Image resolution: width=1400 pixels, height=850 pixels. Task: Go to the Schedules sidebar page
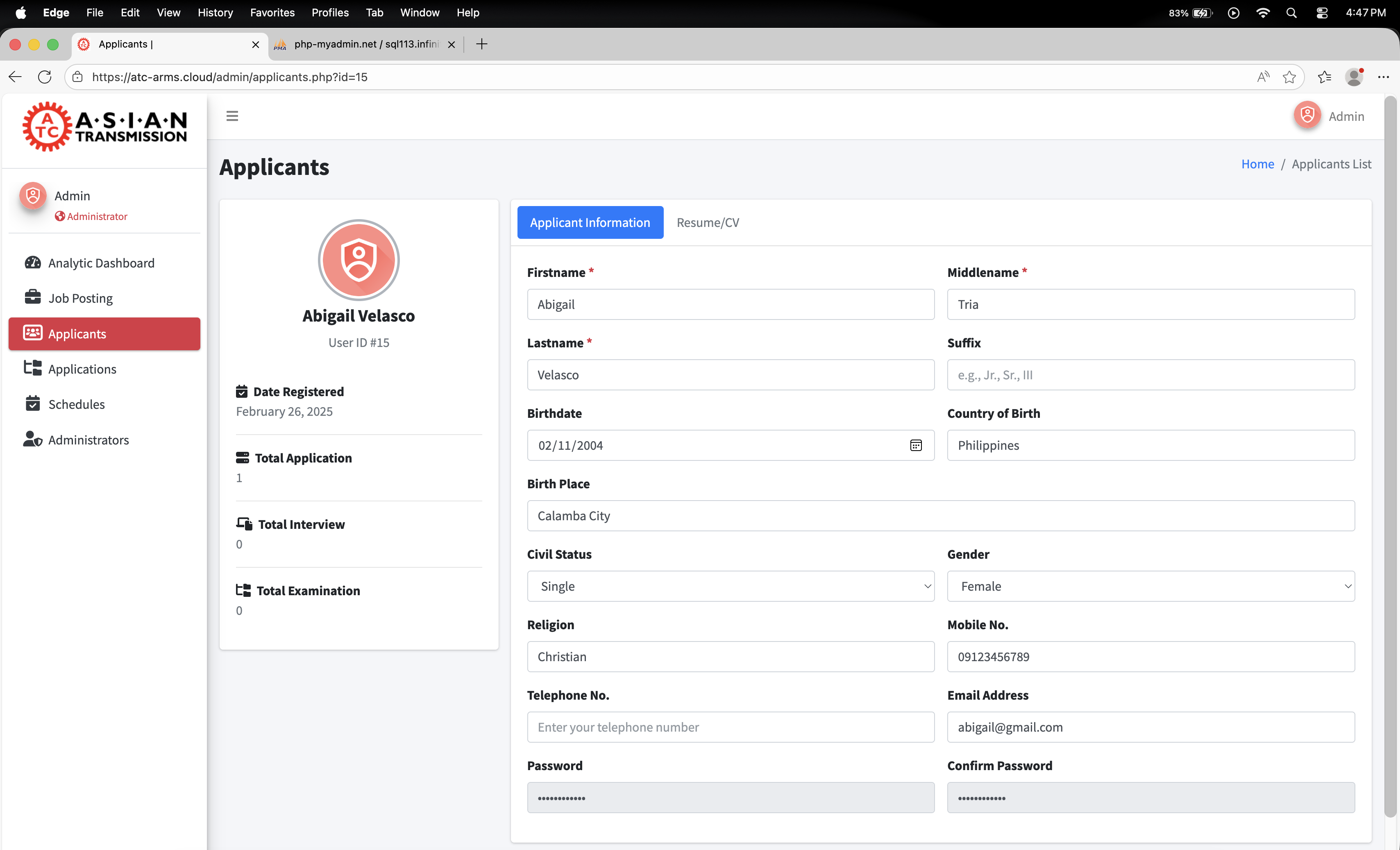coord(76,404)
